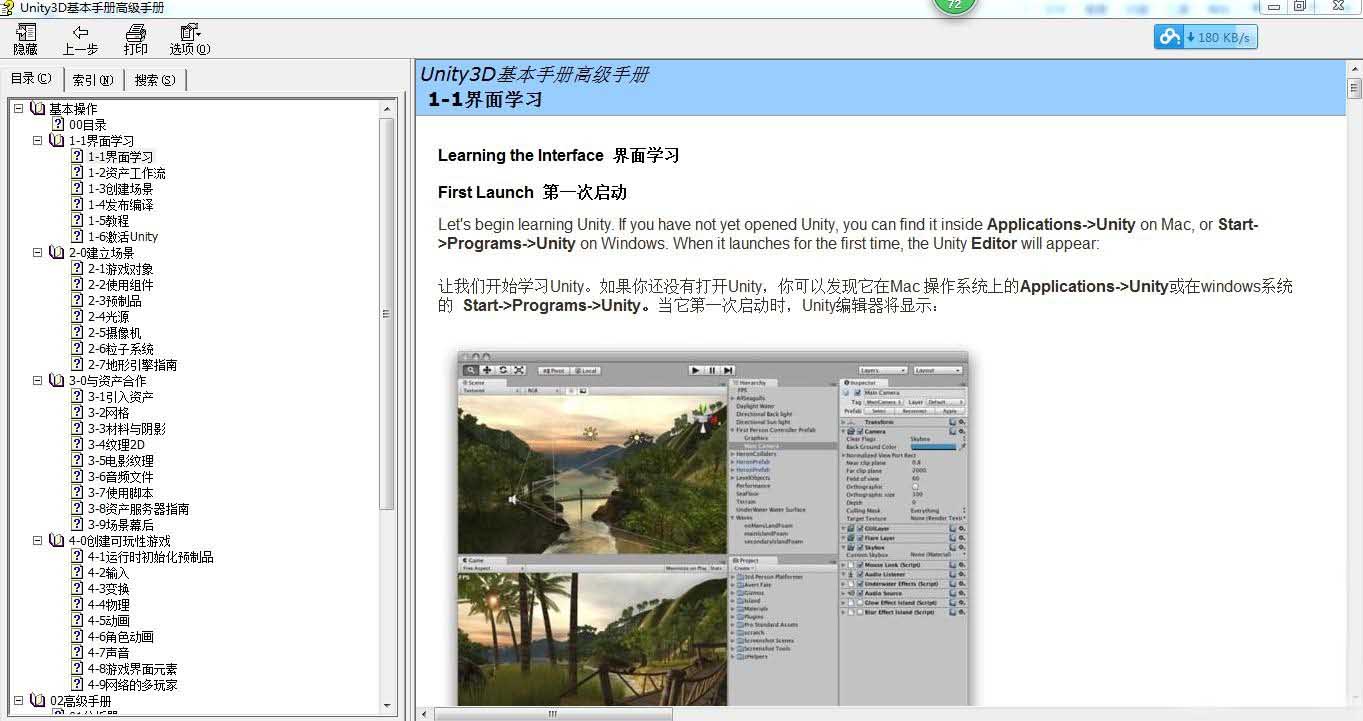The width and height of the screenshot is (1363, 721).
Task: Click the book icon beside 3-0与资产合作
Action: coord(57,380)
